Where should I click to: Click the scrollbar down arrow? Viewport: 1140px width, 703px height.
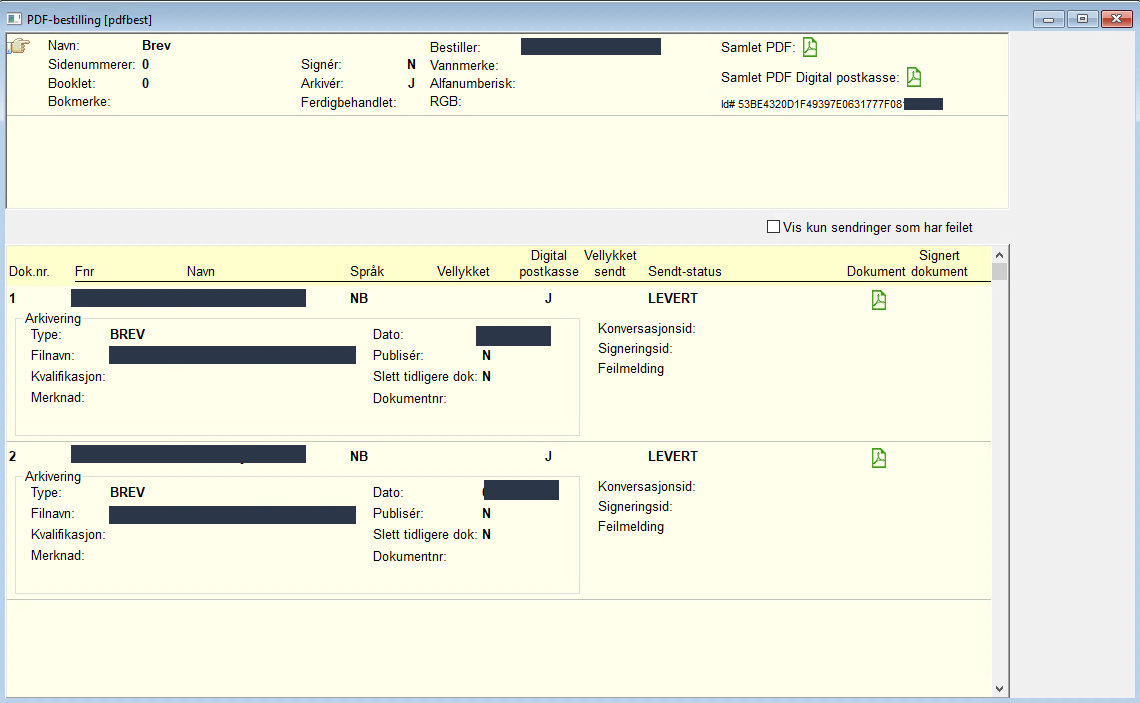click(1000, 688)
